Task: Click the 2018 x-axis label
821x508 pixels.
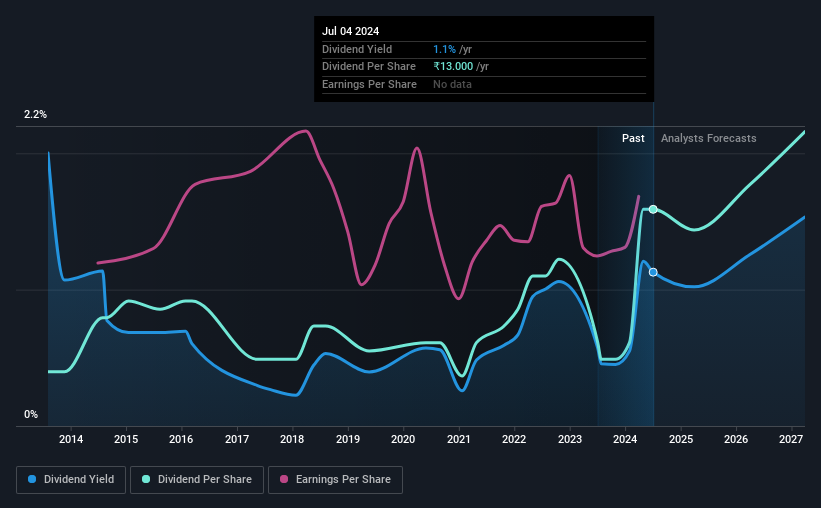Action: 292,439
